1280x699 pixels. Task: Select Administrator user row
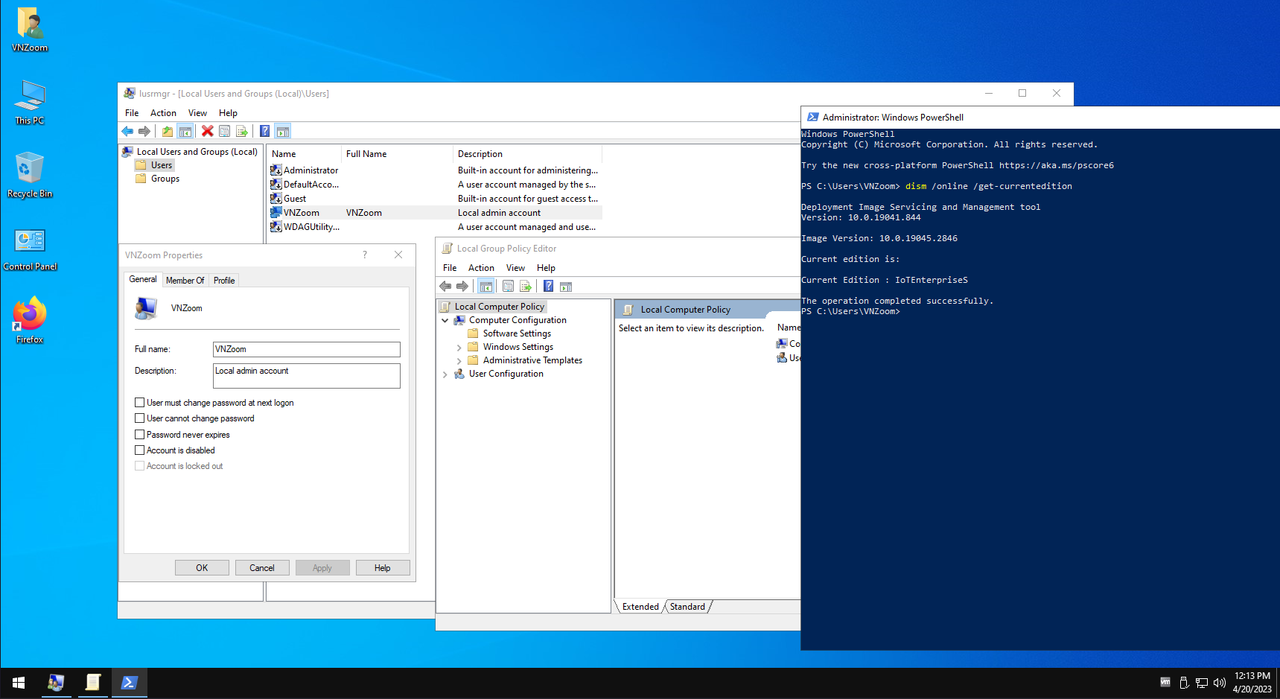click(435, 170)
